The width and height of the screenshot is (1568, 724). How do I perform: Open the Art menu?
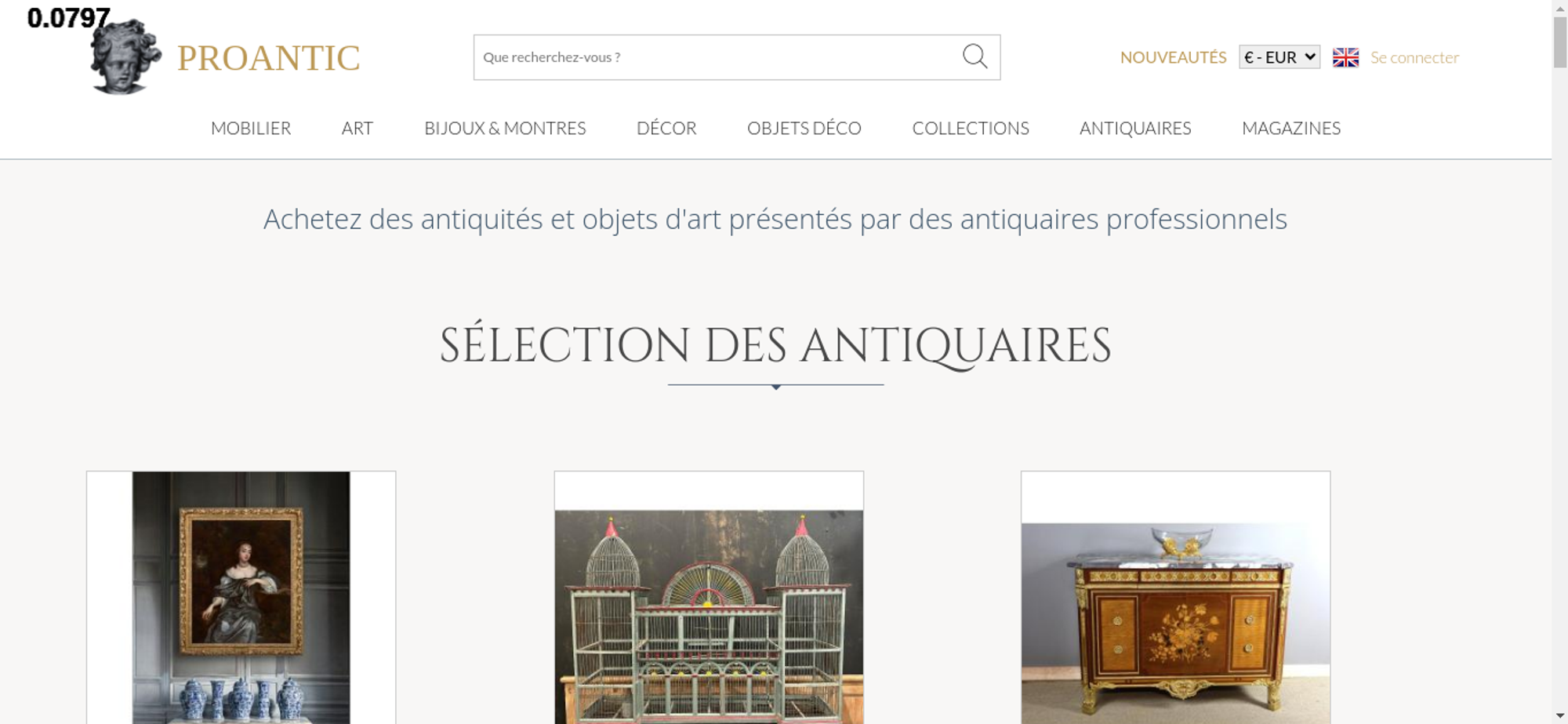(x=358, y=128)
